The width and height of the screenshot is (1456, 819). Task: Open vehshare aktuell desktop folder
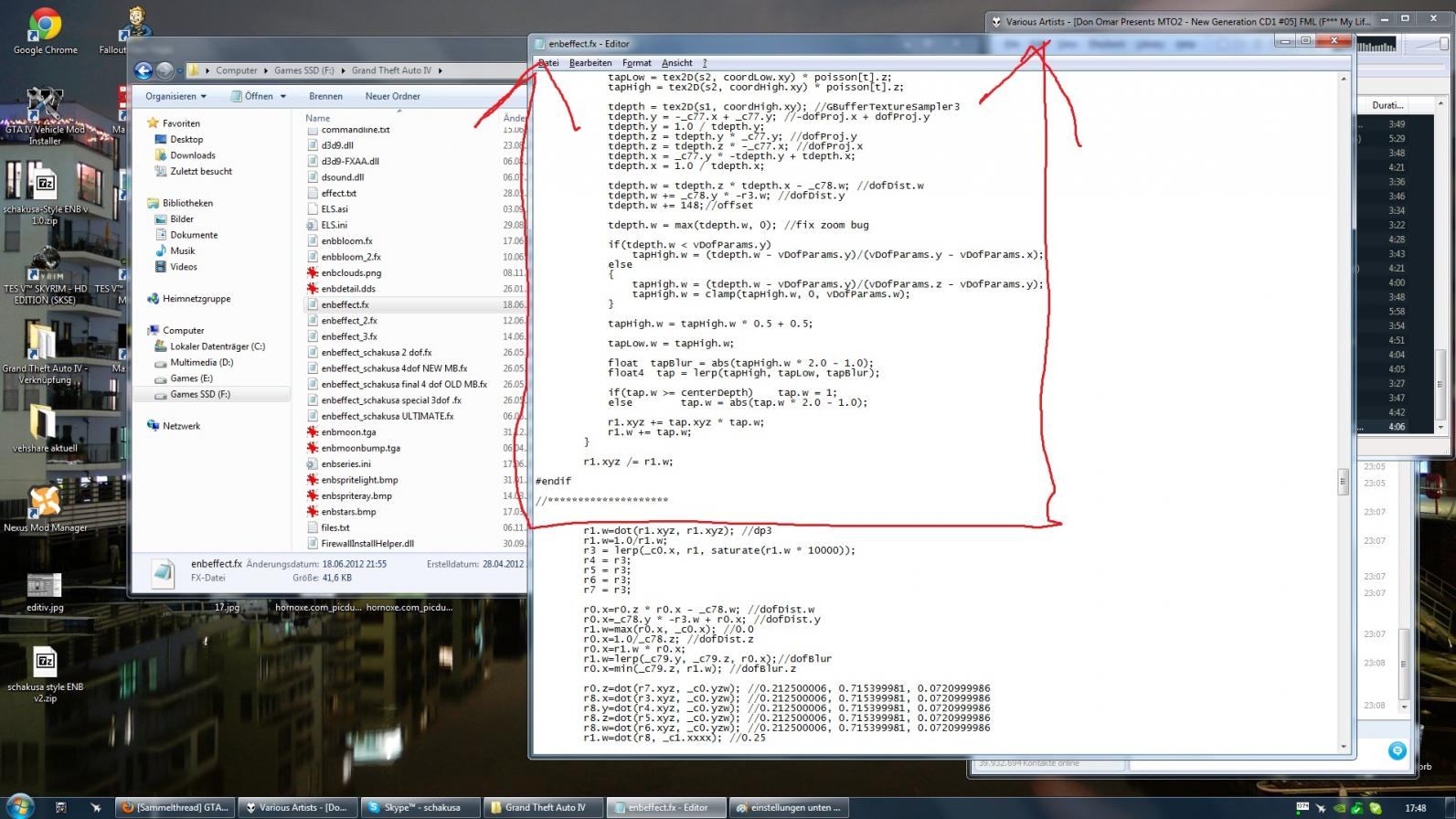45,429
